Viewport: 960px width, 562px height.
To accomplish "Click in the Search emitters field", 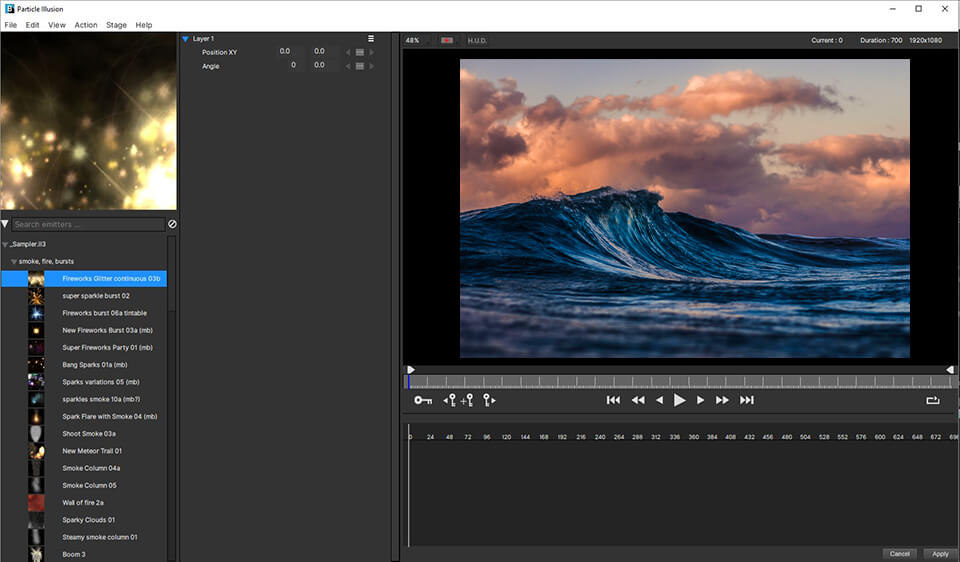I will pyautogui.click(x=88, y=225).
